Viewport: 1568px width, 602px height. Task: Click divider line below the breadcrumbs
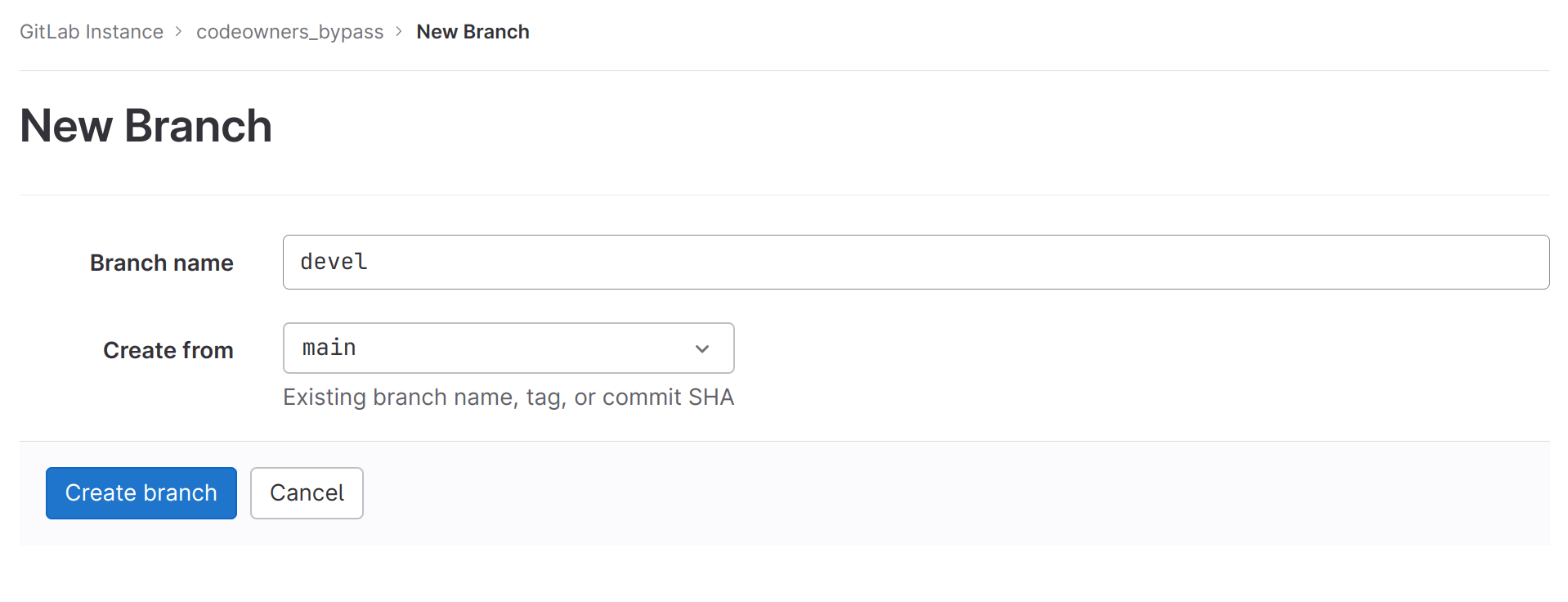pyautogui.click(x=785, y=71)
